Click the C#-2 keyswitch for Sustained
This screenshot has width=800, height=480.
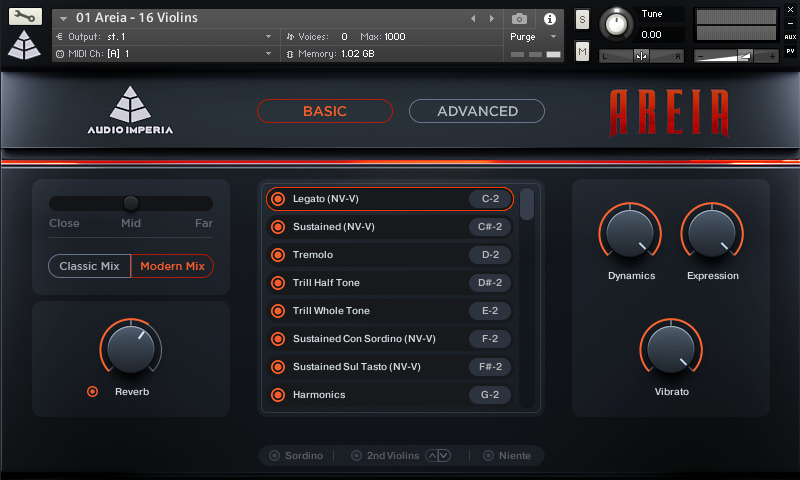point(490,227)
